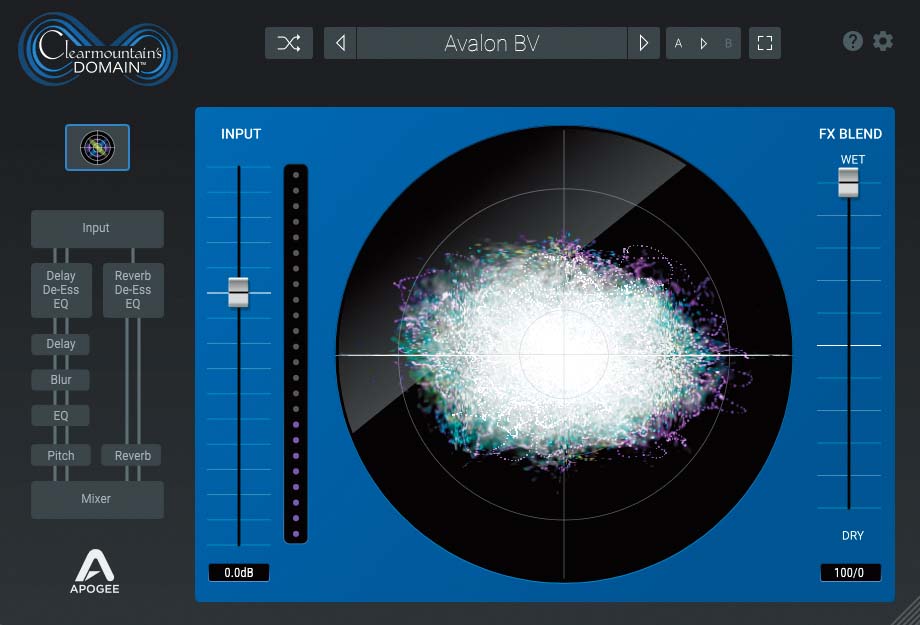Image resolution: width=920 pixels, height=625 pixels.
Task: Click the circular vectorscope display
Action: 564,354
